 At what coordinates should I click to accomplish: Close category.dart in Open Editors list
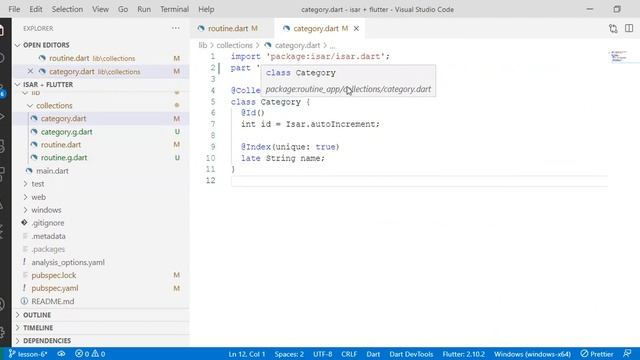point(30,71)
